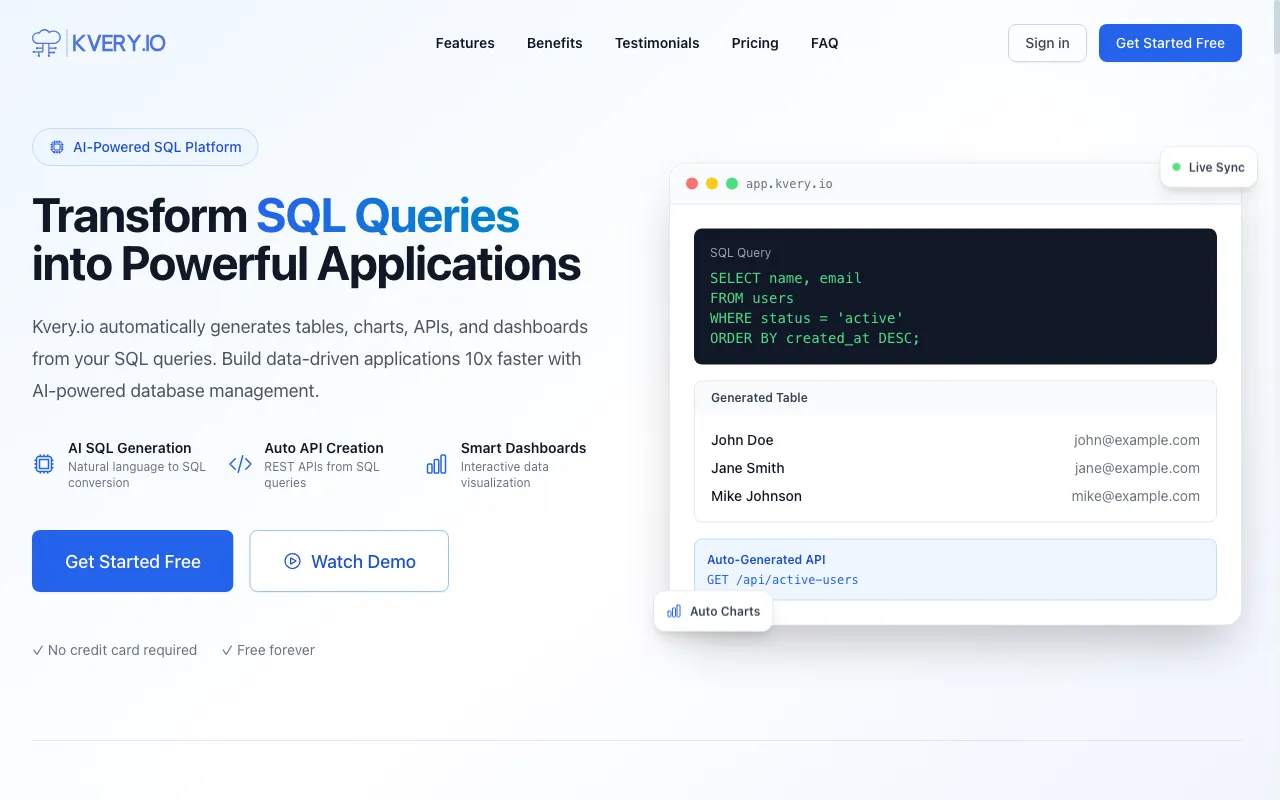This screenshot has height=800, width=1280.
Task: Click the Live Sync badge
Action: [1209, 167]
